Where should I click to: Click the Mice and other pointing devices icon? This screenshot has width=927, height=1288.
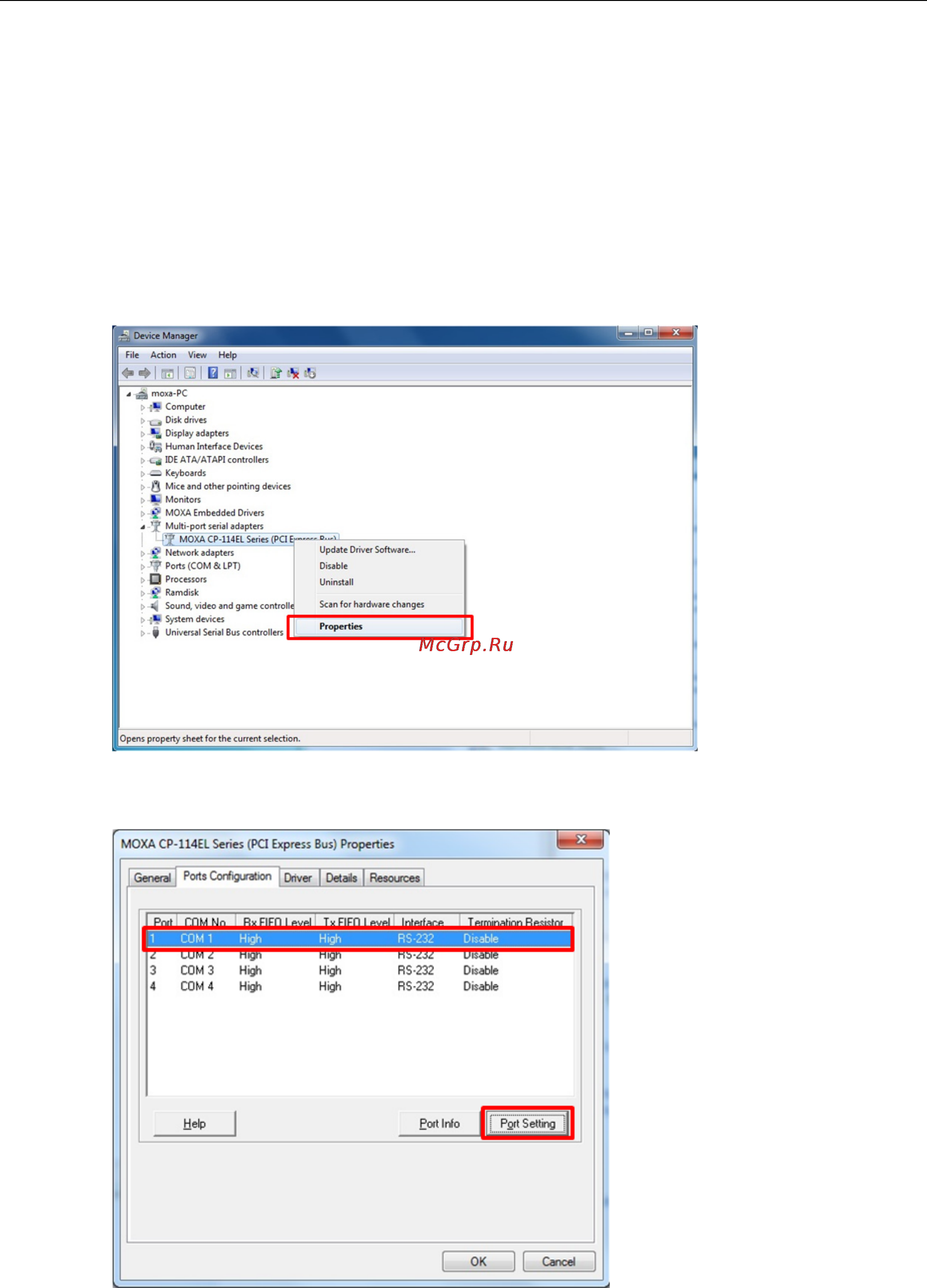point(156,486)
